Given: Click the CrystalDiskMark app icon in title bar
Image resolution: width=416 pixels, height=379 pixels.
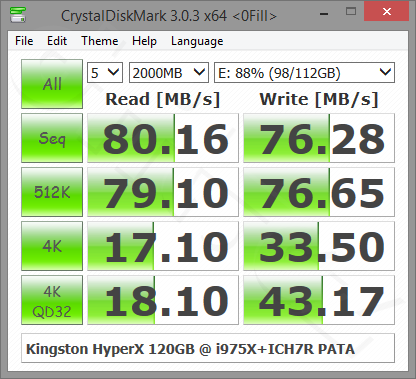Looking at the screenshot, I should pyautogui.click(x=18, y=14).
